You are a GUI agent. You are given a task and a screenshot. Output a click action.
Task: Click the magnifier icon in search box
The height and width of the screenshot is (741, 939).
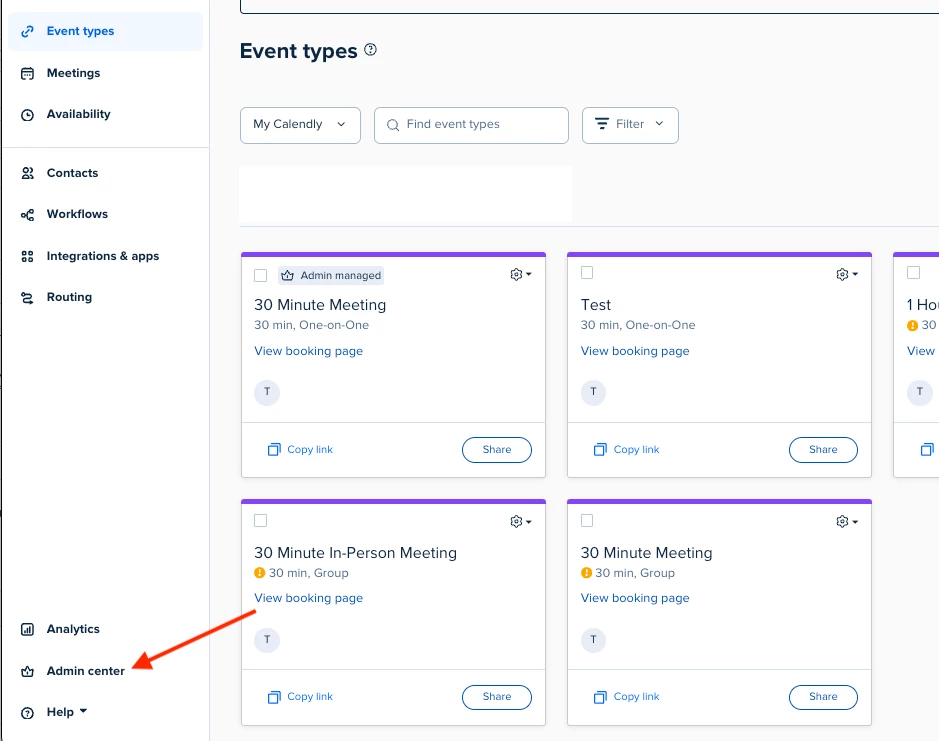pos(393,125)
